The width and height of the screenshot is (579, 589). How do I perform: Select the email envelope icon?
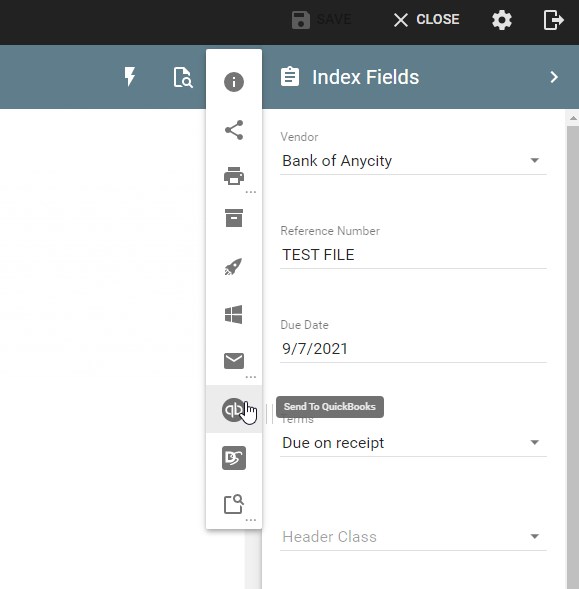(x=234, y=361)
